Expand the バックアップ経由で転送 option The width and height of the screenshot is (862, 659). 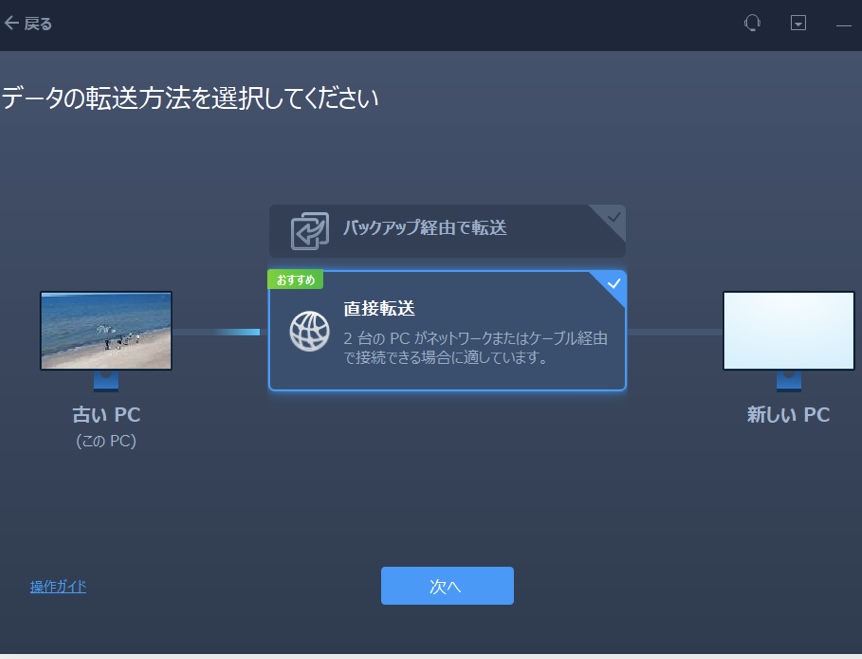(x=447, y=230)
